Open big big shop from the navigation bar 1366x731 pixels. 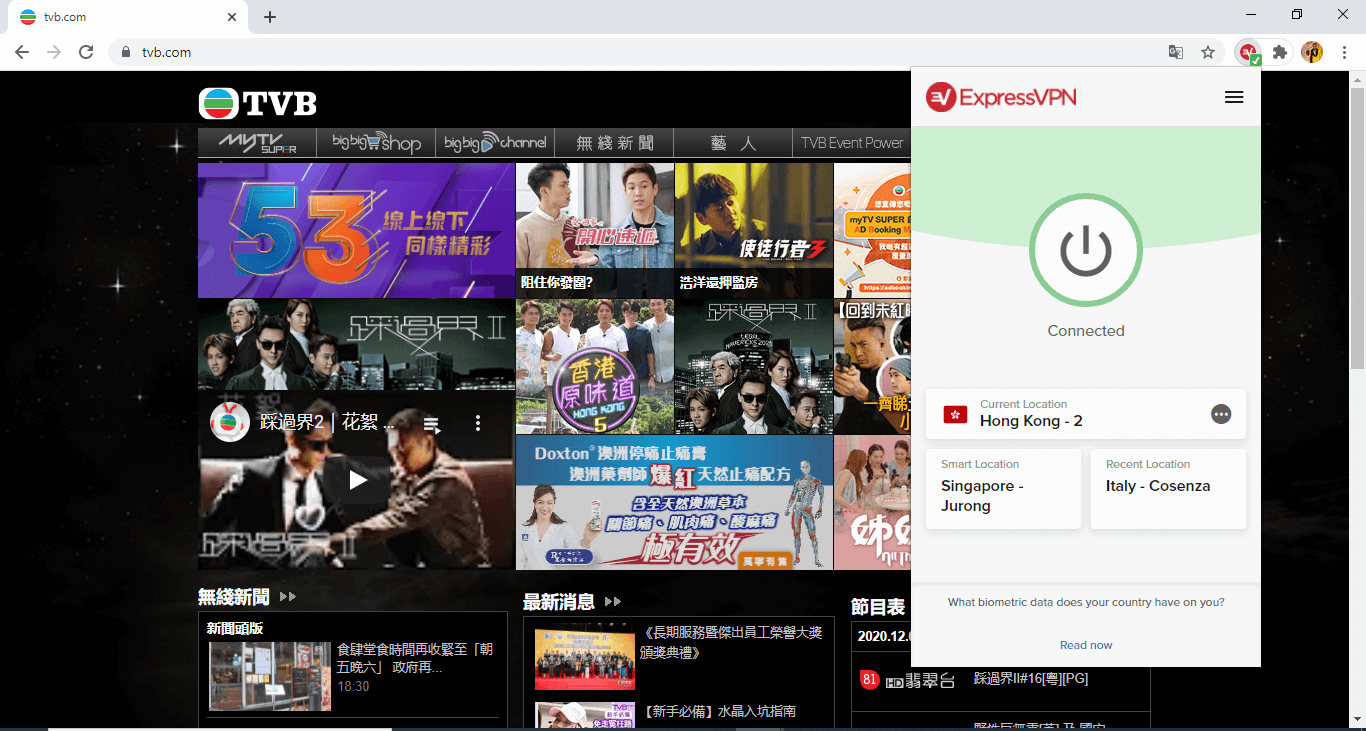pyautogui.click(x=375, y=142)
